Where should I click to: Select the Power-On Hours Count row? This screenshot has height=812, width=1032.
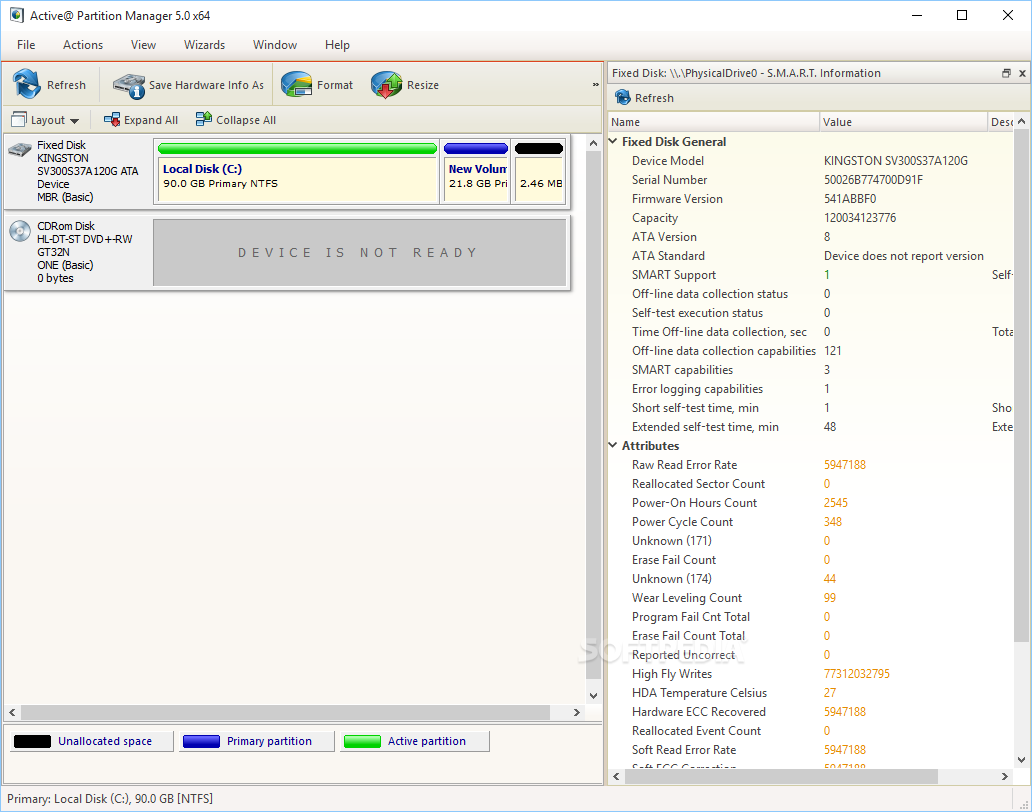click(x=811, y=503)
